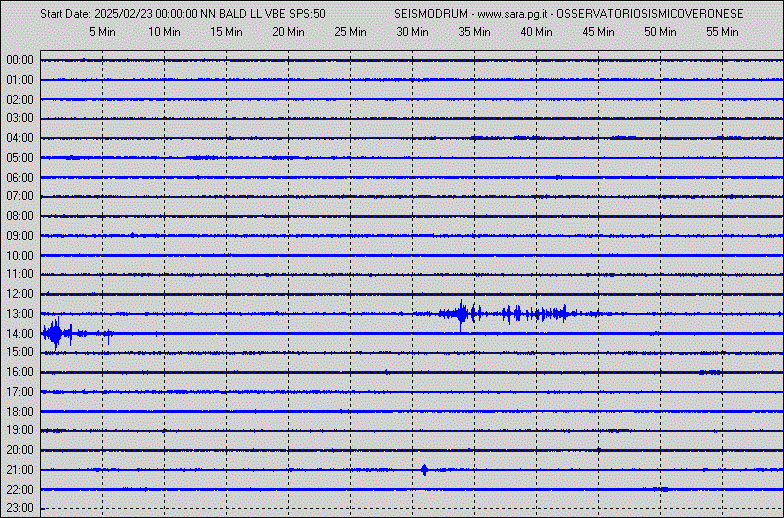This screenshot has height=518, width=784.
Task: Click the 21:00 hour label
Action: [x=20, y=470]
